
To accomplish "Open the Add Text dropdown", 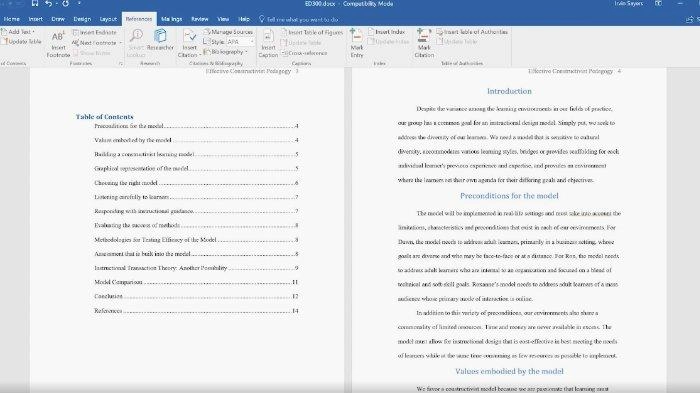I will coord(18,32).
